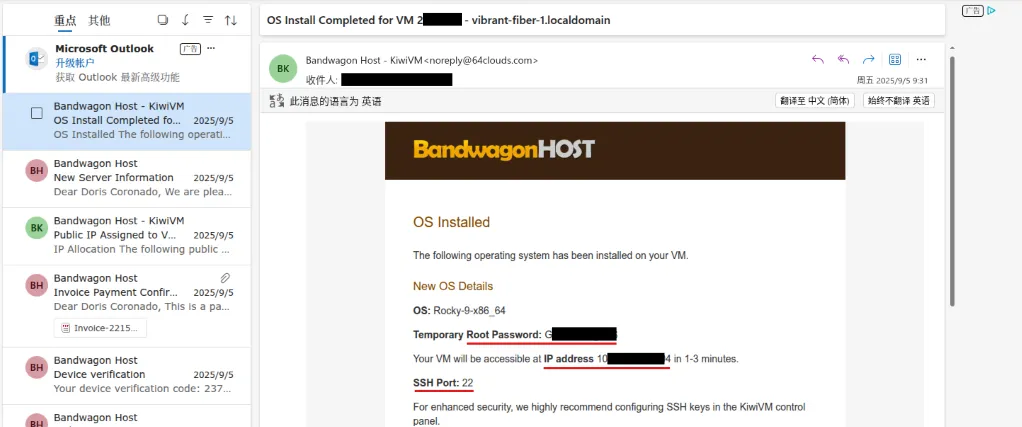Click the reply arrow icon
Viewport: 1022px width, 427px height.
(818, 59)
